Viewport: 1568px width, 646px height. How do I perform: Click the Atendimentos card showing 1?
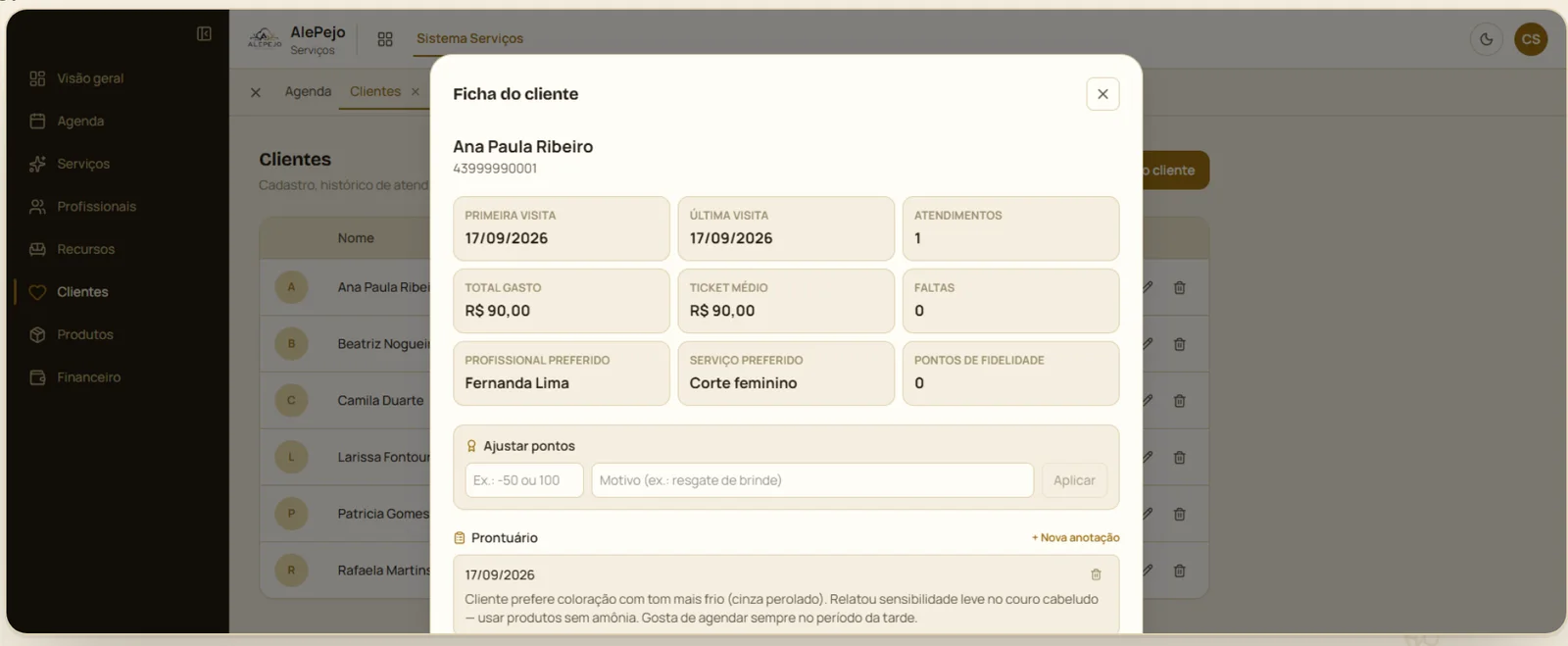click(1010, 228)
